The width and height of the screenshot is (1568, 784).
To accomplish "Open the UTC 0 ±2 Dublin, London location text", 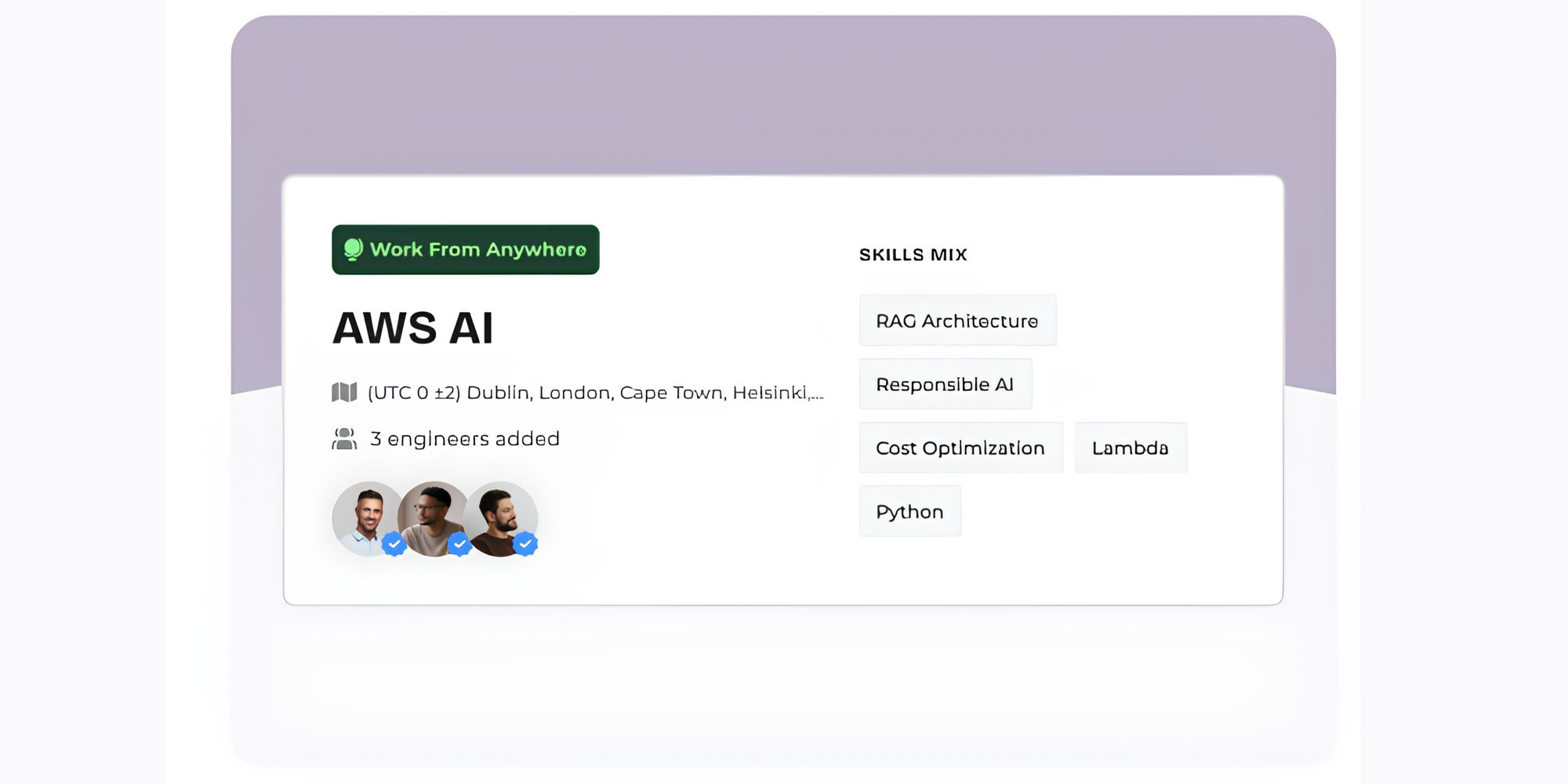I will [596, 393].
